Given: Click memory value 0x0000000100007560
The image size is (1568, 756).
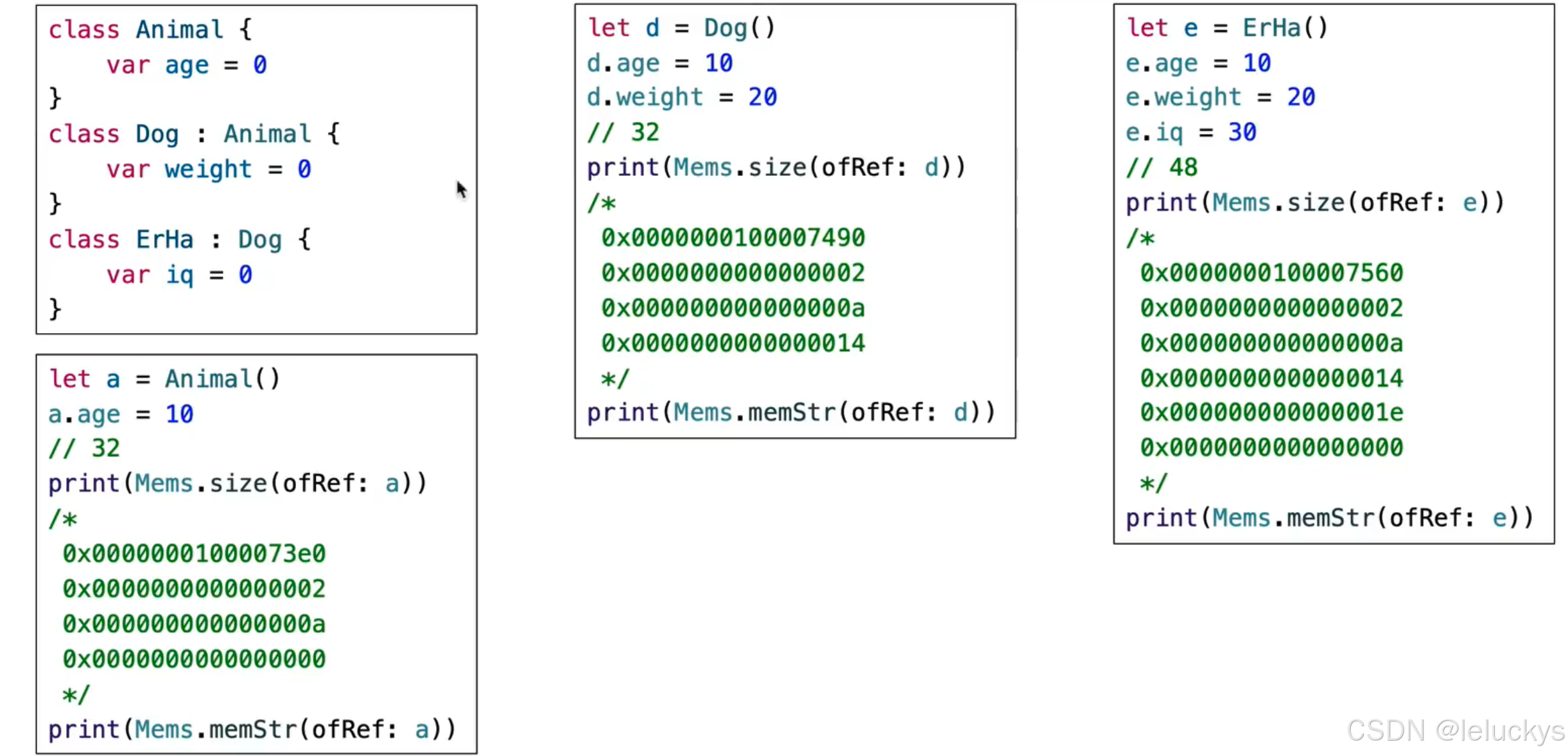Looking at the screenshot, I should [x=1271, y=273].
